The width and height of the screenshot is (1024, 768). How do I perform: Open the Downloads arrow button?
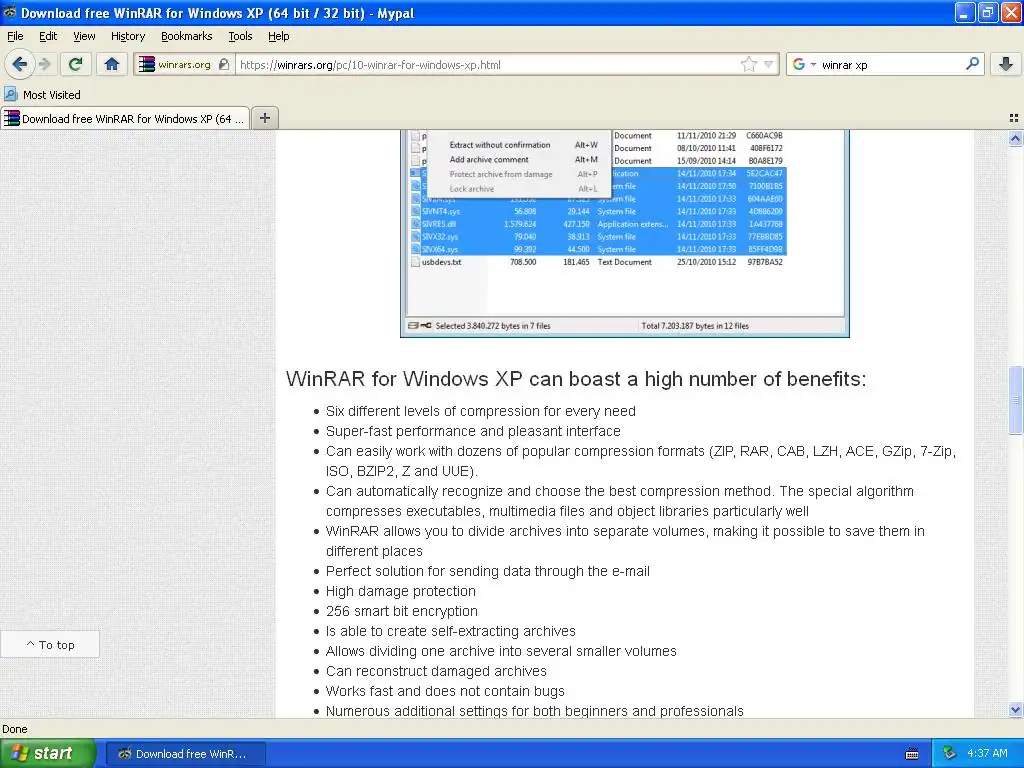pos(1006,64)
